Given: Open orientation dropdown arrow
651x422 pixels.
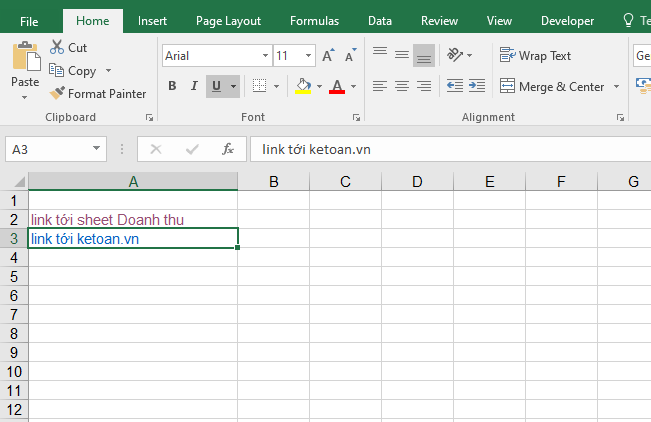Looking at the screenshot, I should [x=470, y=55].
